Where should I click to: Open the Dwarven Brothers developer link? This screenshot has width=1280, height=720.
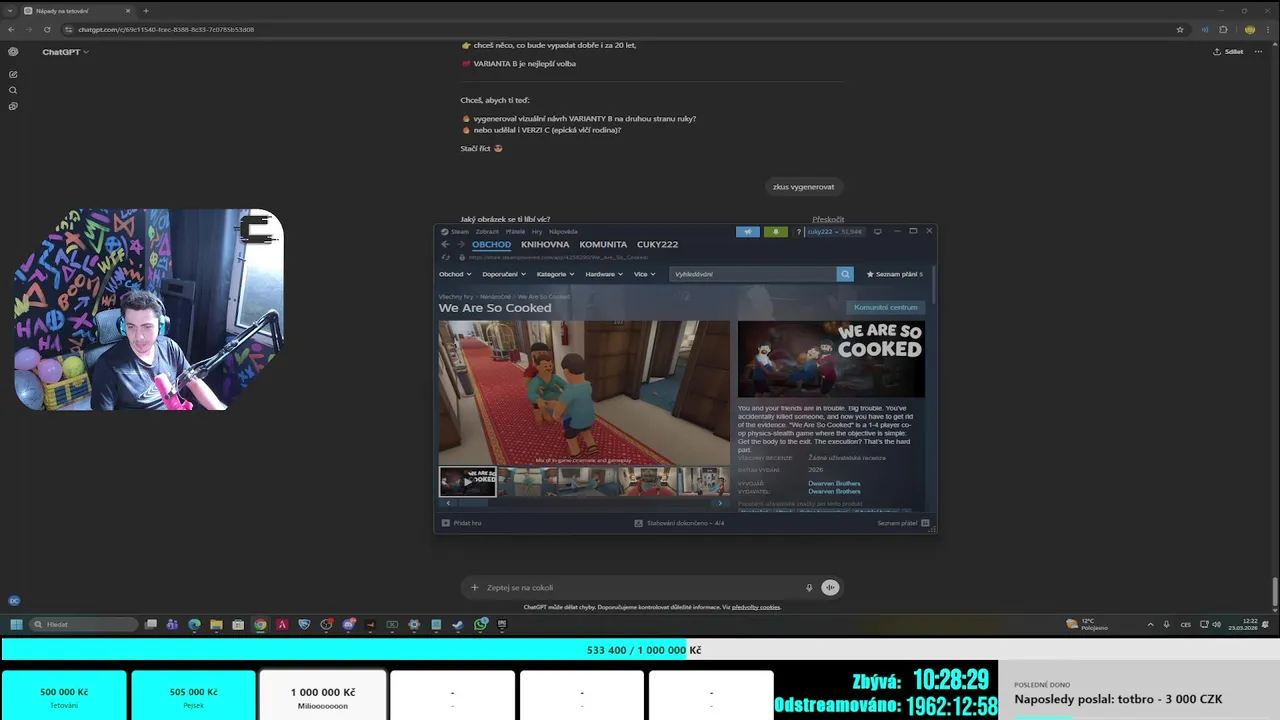(834, 483)
